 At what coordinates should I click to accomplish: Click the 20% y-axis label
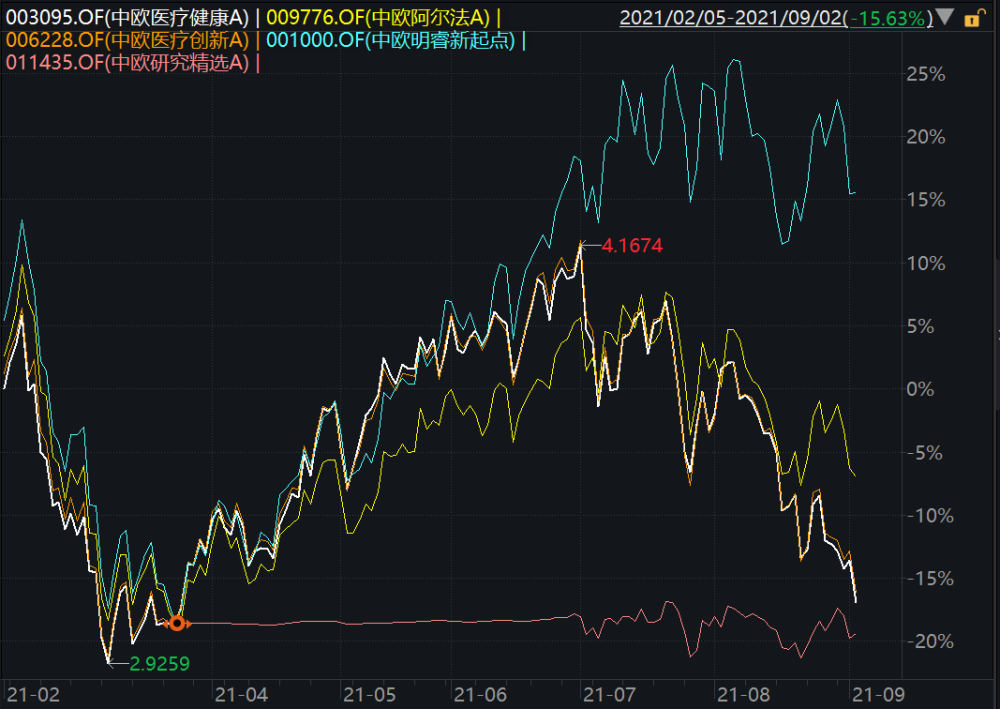point(925,137)
